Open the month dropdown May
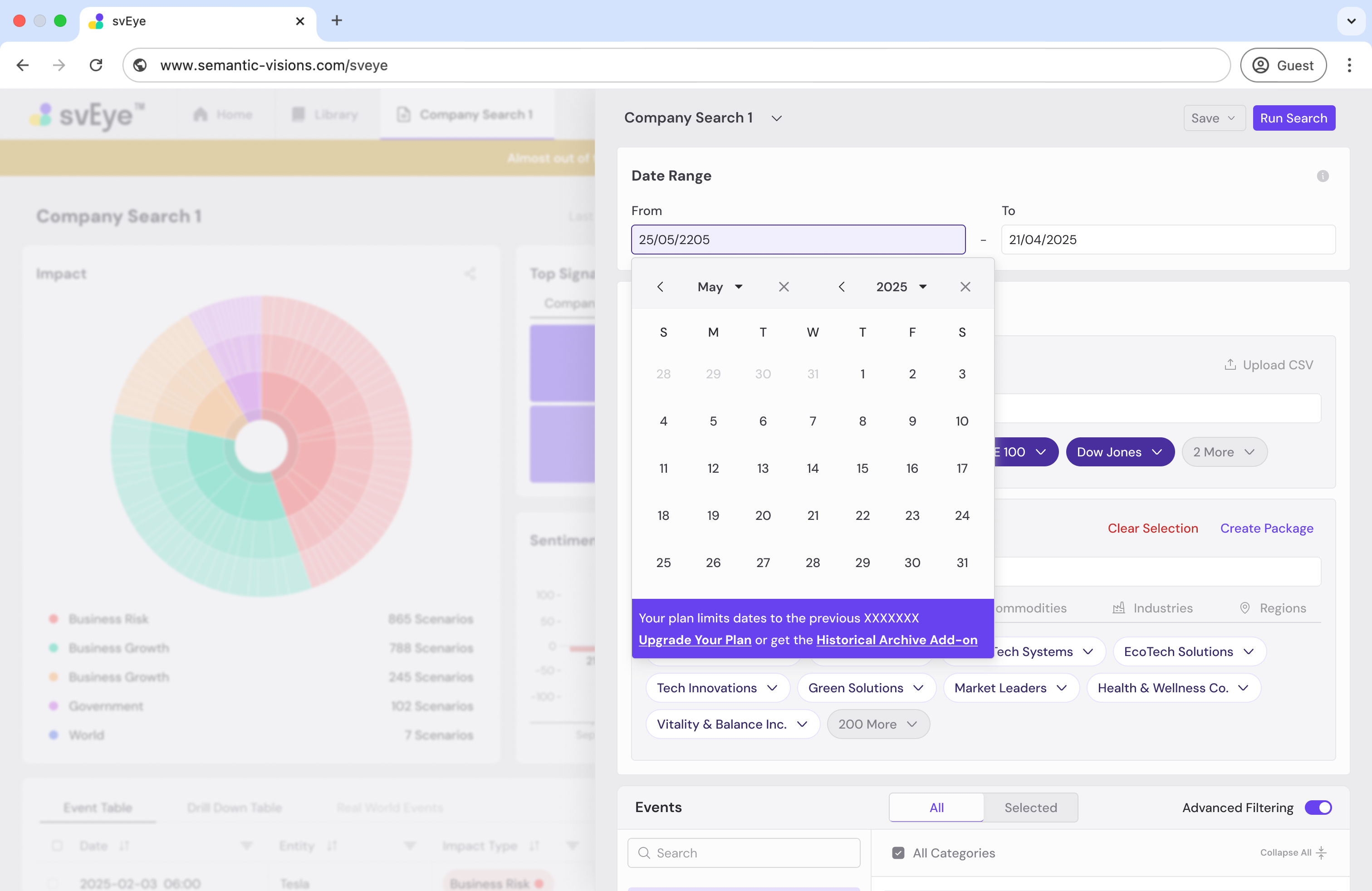This screenshot has height=891, width=1372. [x=720, y=286]
